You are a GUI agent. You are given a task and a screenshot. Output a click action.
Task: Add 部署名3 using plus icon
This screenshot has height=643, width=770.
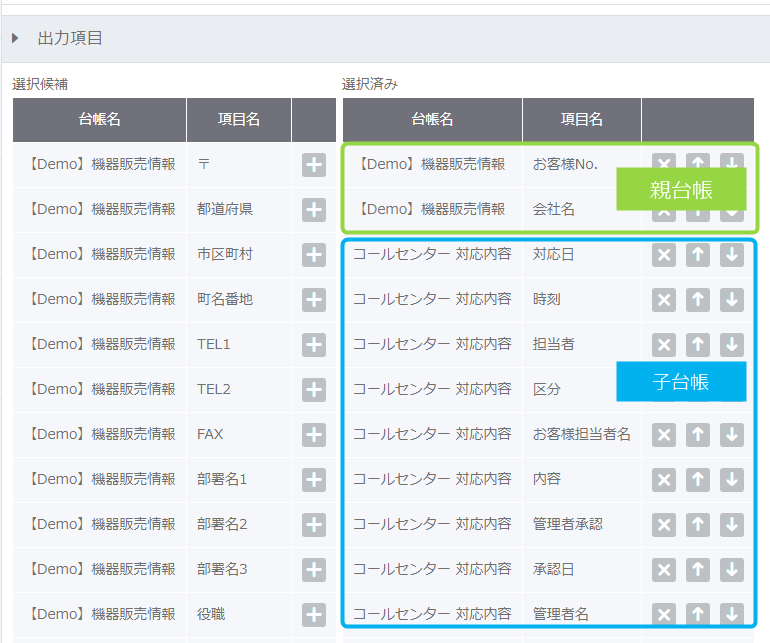(314, 570)
